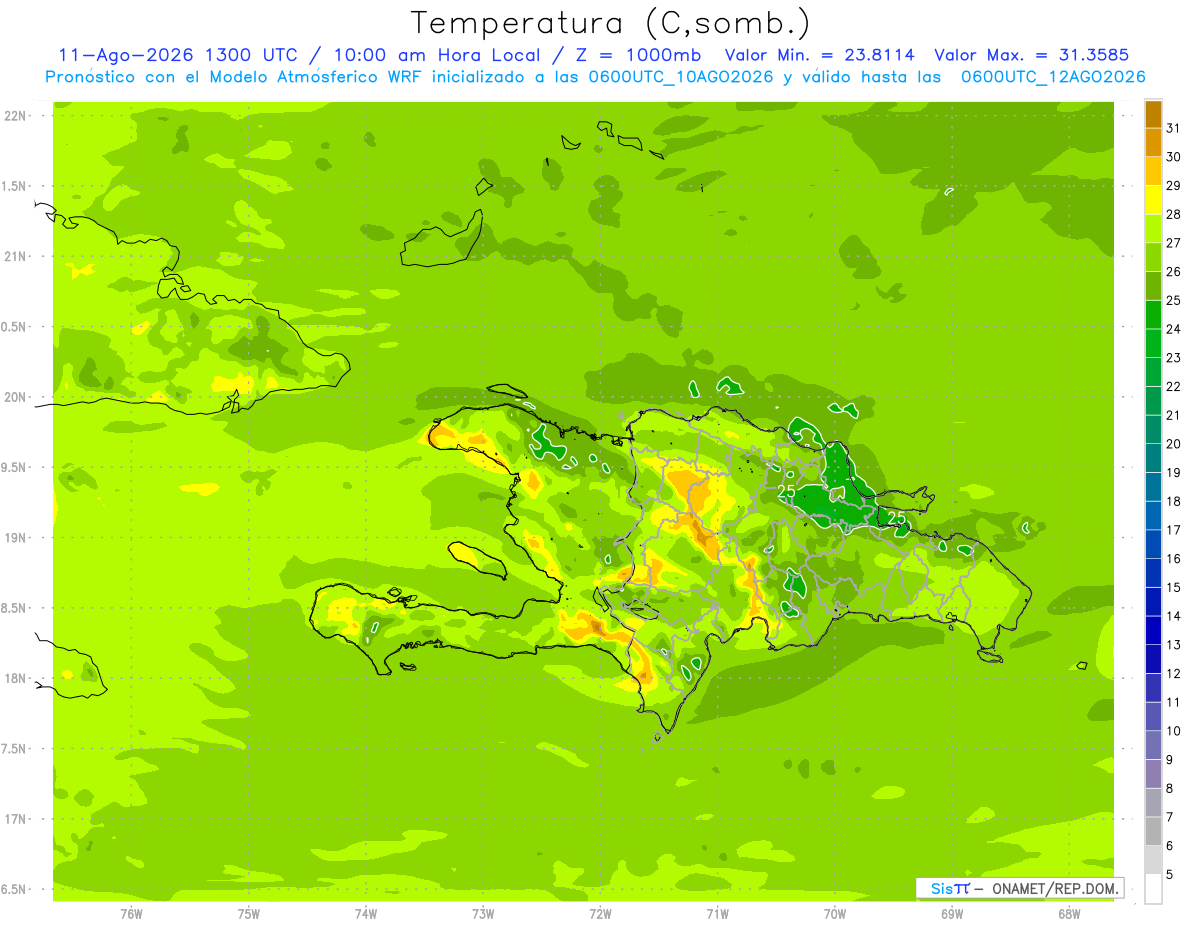
Task: Click the '19N' latitude axis label
Action: (x=14, y=538)
